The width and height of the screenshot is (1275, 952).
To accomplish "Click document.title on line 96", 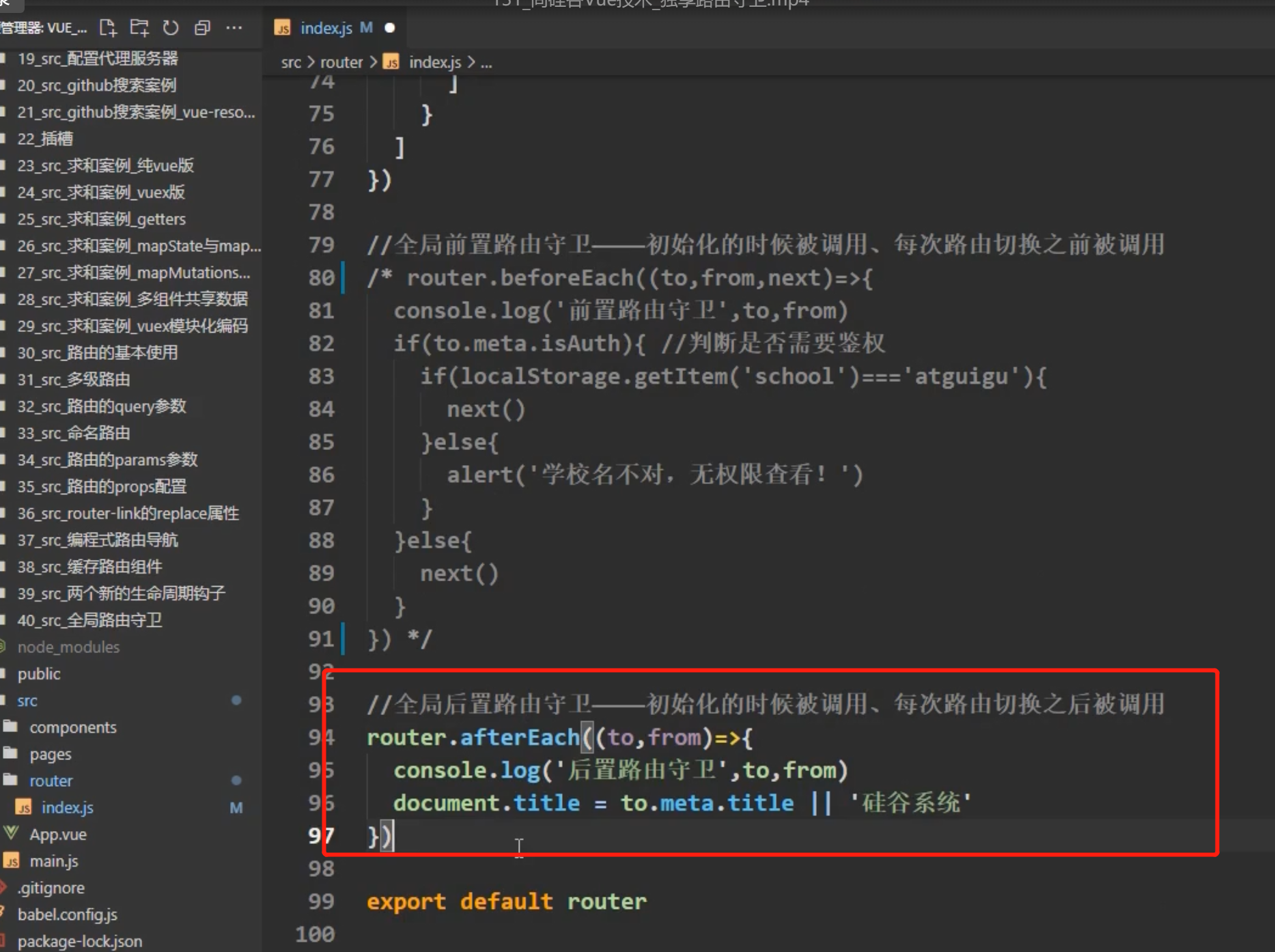I will click(486, 803).
